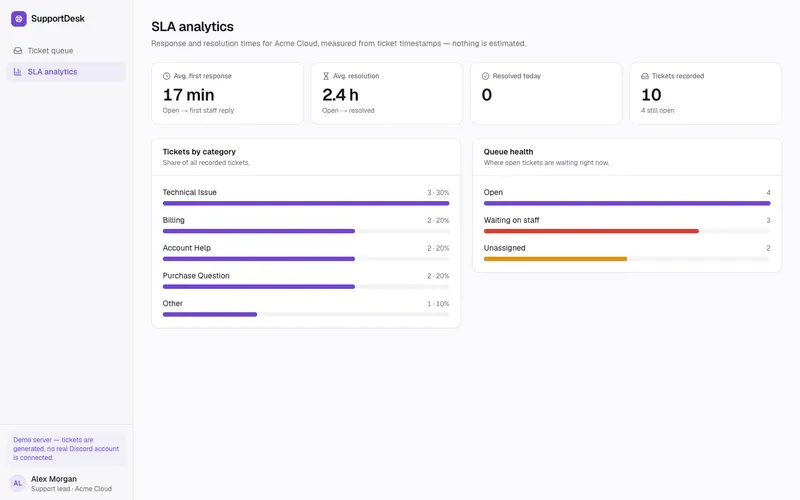Click the '4 still open' text
Screen dimensions: 800x500
click(x=658, y=111)
